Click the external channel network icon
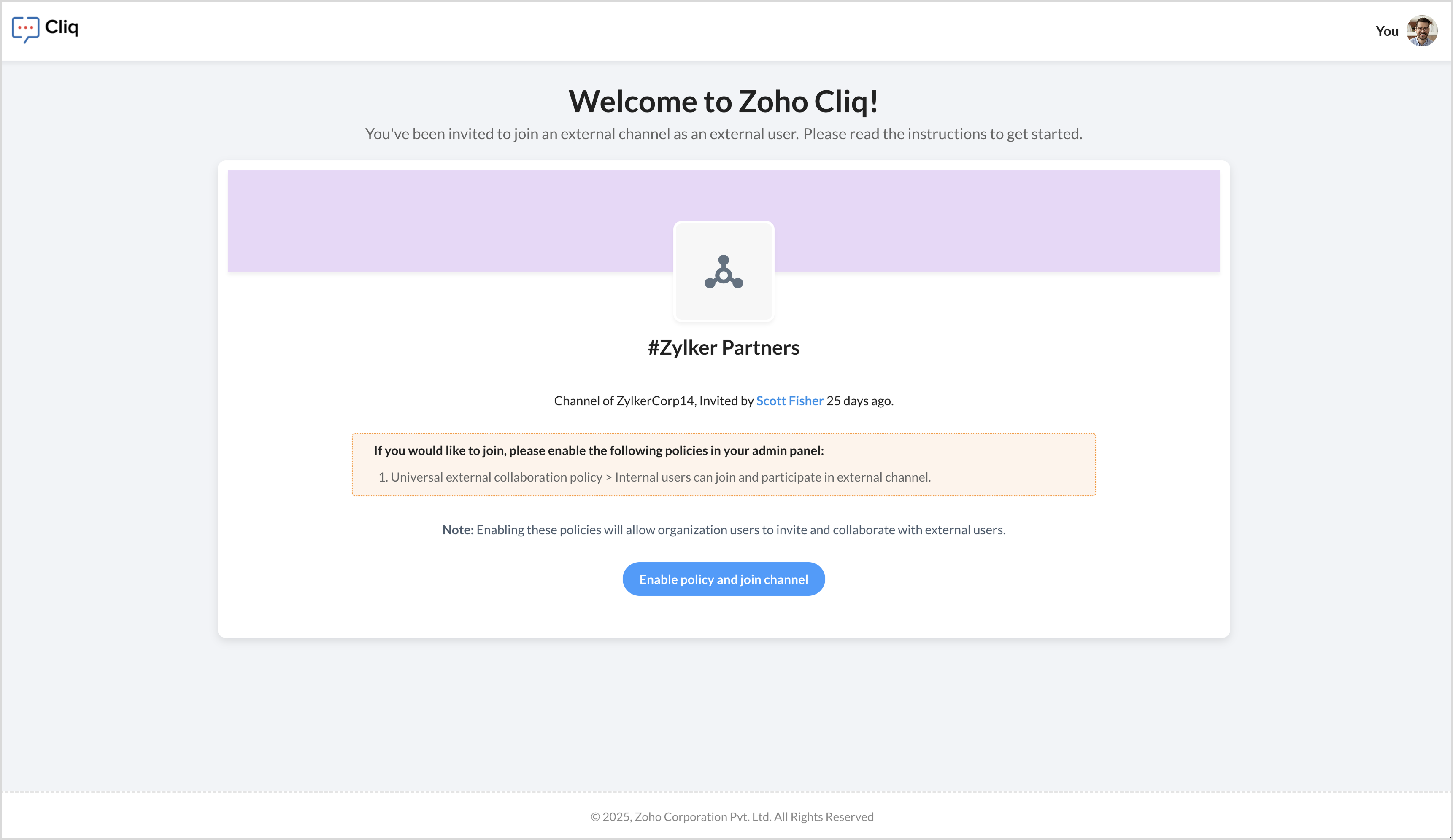 pos(724,272)
